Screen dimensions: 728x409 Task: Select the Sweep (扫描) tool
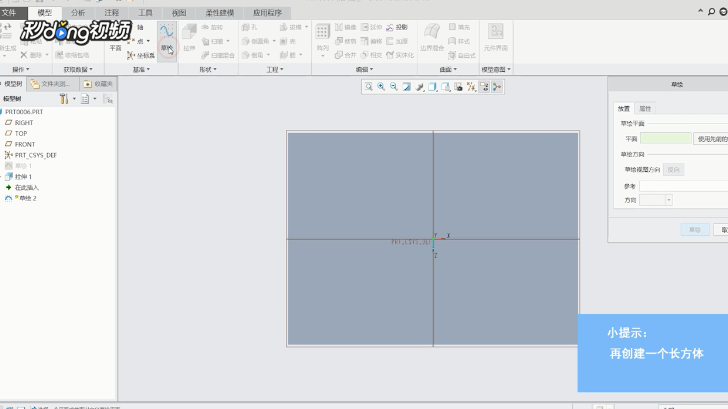click(215, 41)
